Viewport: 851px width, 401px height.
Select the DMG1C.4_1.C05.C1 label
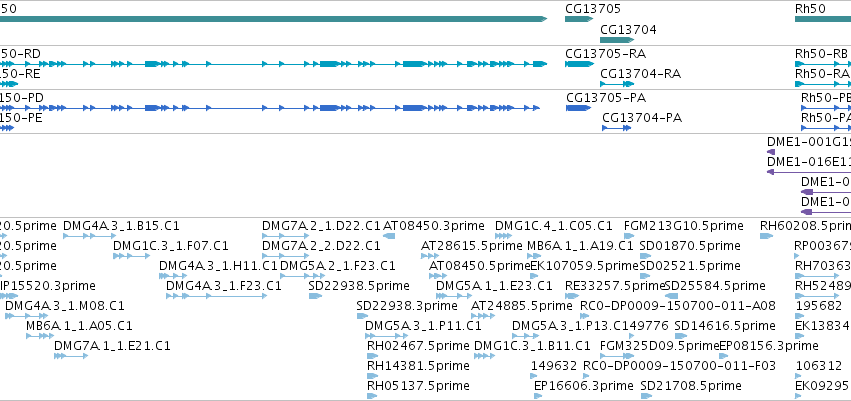click(x=554, y=226)
